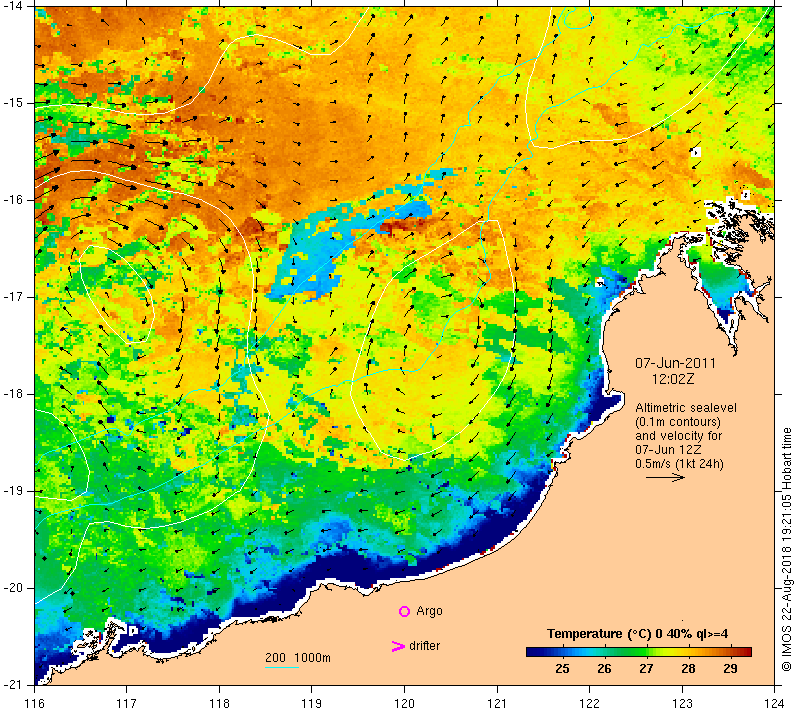Click the 0.5m/s velocity scale arrow

[665, 477]
